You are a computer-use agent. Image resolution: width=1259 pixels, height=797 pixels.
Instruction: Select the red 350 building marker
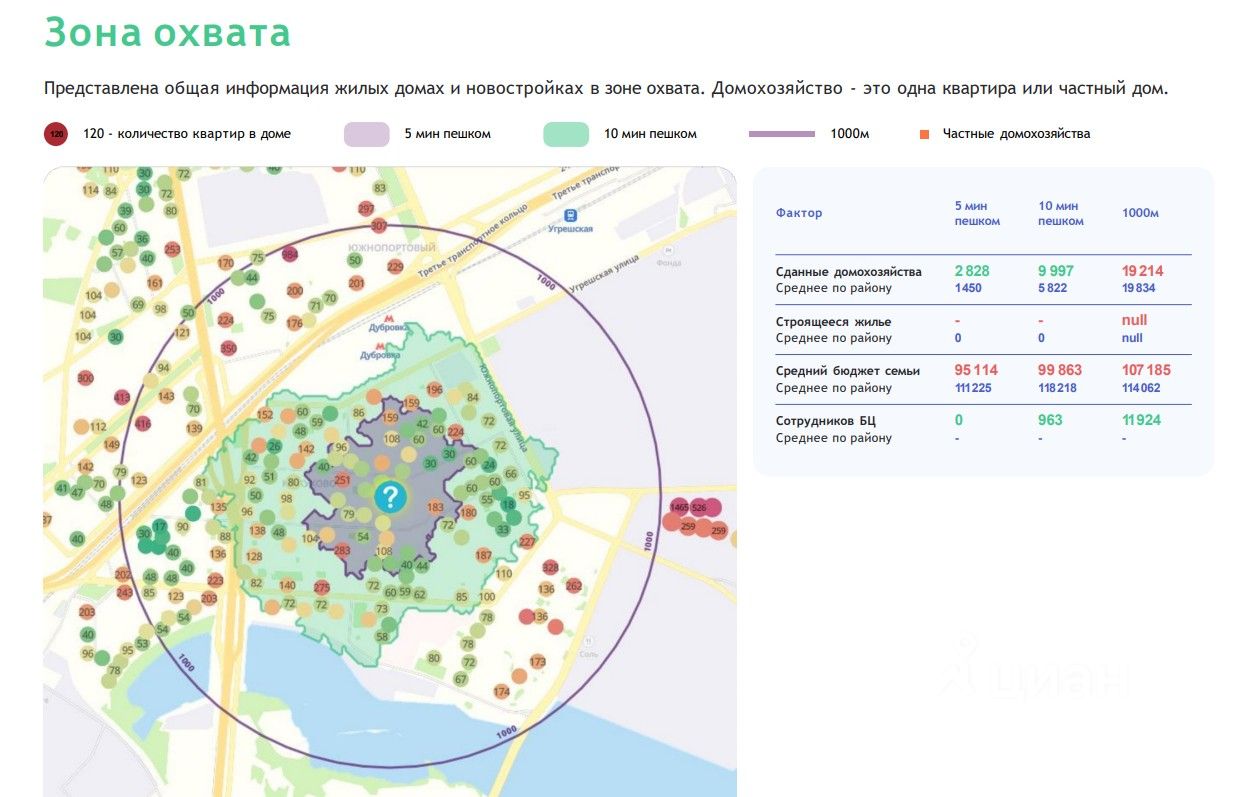tap(228, 348)
